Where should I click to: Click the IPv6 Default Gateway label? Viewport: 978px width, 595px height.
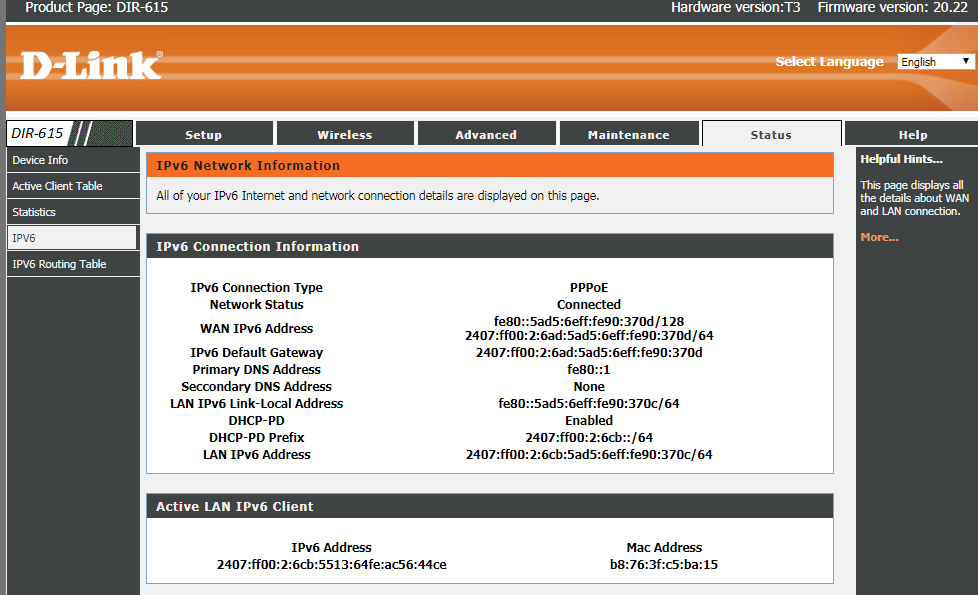(x=256, y=352)
